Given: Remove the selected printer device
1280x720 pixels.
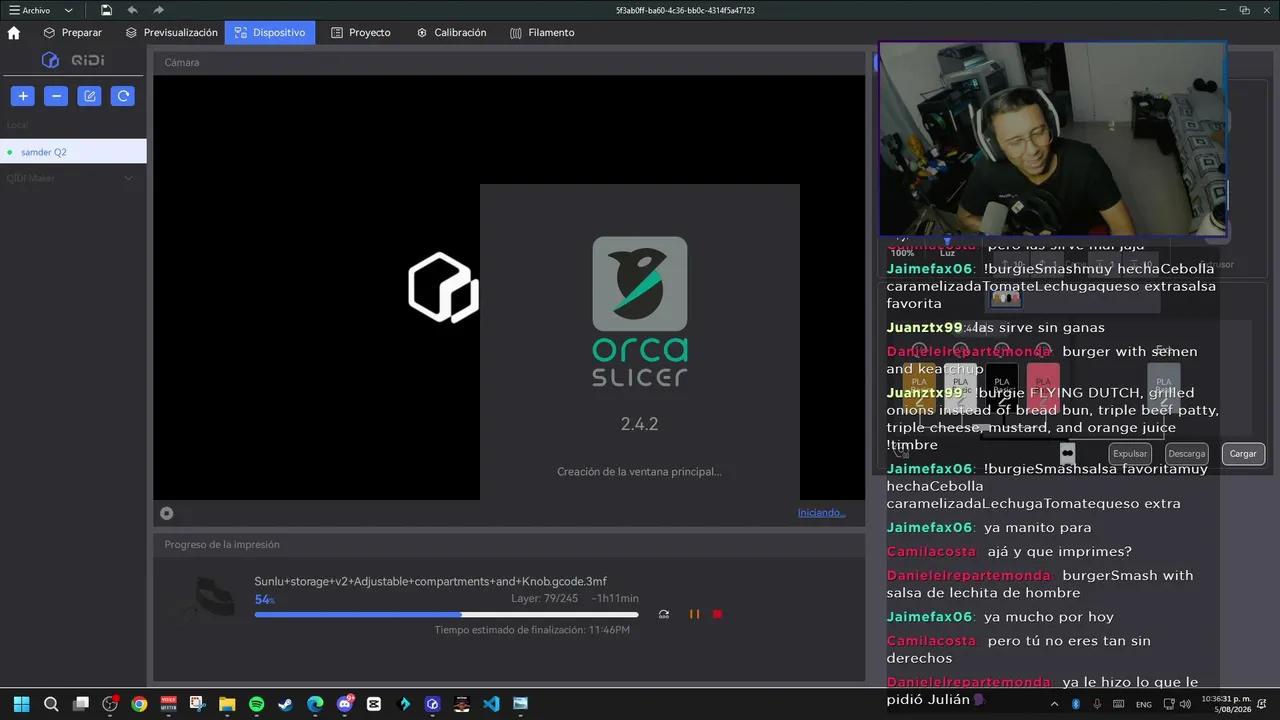Looking at the screenshot, I should click(56, 96).
